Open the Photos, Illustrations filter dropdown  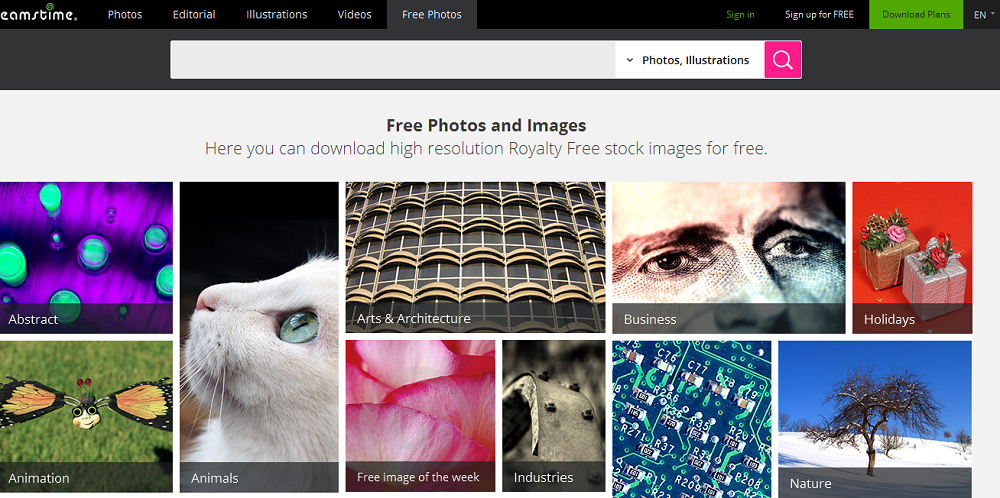689,60
